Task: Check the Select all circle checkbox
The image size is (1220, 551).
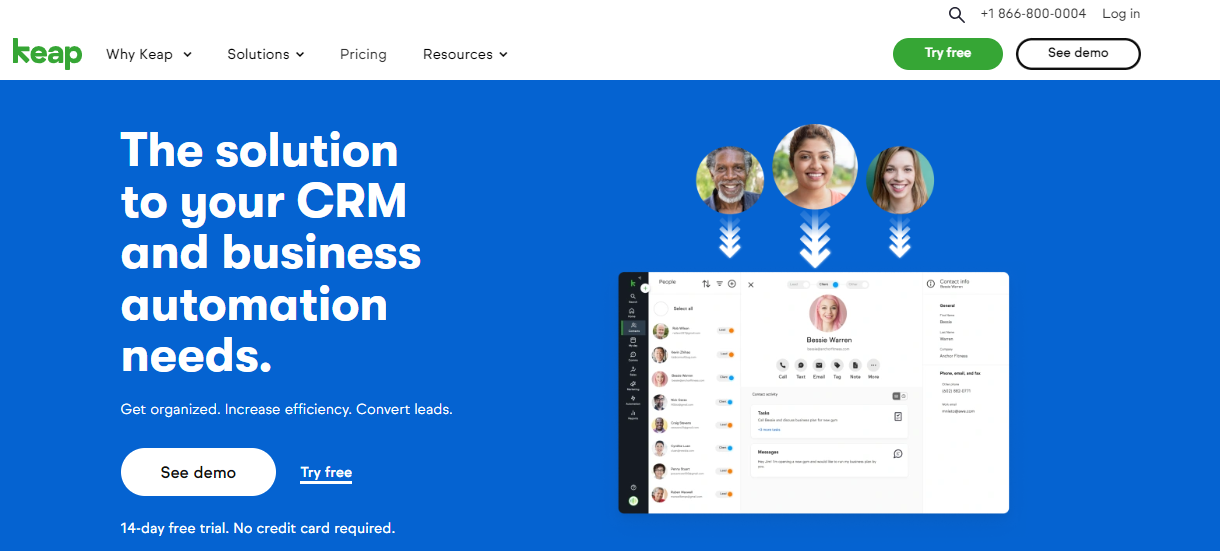Action: [x=660, y=308]
